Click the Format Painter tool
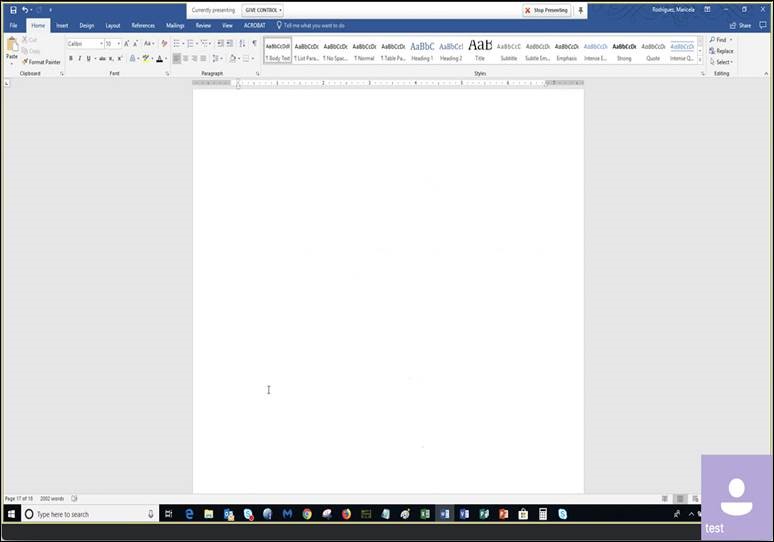The height and width of the screenshot is (542, 774). click(41, 62)
